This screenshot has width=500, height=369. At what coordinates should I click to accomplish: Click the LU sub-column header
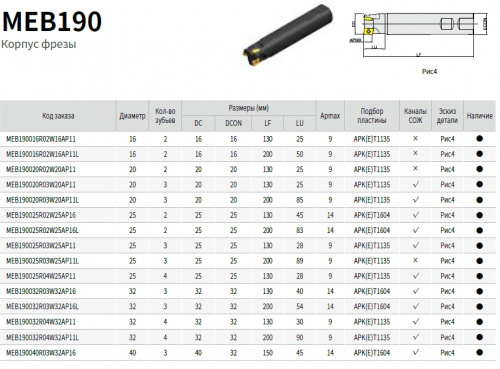click(x=300, y=123)
